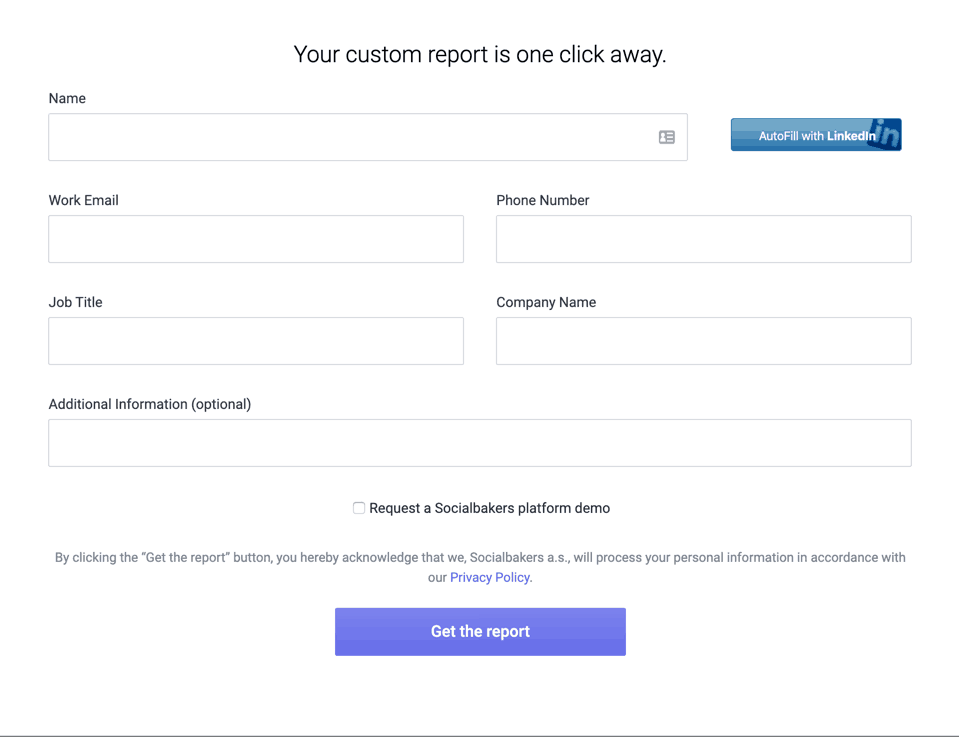Viewport: 959px width, 737px height.
Task: Click the "Phone Number" label
Action: click(542, 200)
